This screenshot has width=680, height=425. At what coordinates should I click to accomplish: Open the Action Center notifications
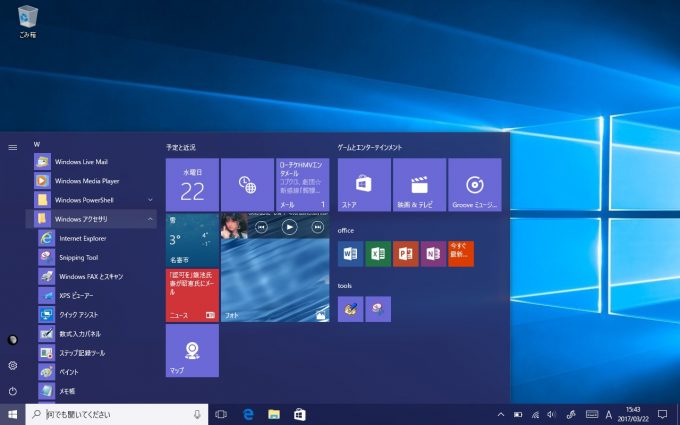point(662,415)
